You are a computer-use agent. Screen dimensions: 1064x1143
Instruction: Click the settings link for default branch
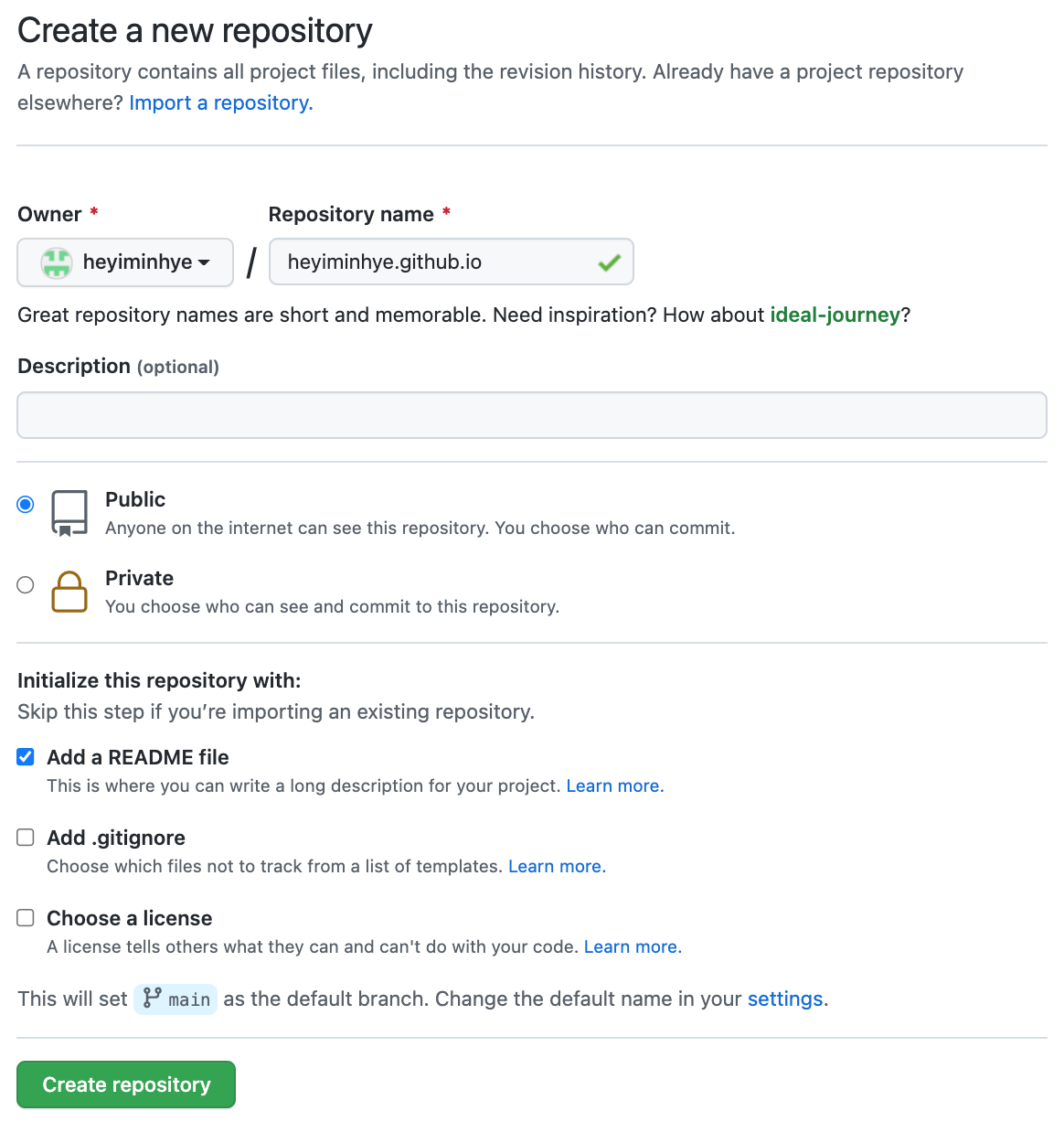(785, 999)
